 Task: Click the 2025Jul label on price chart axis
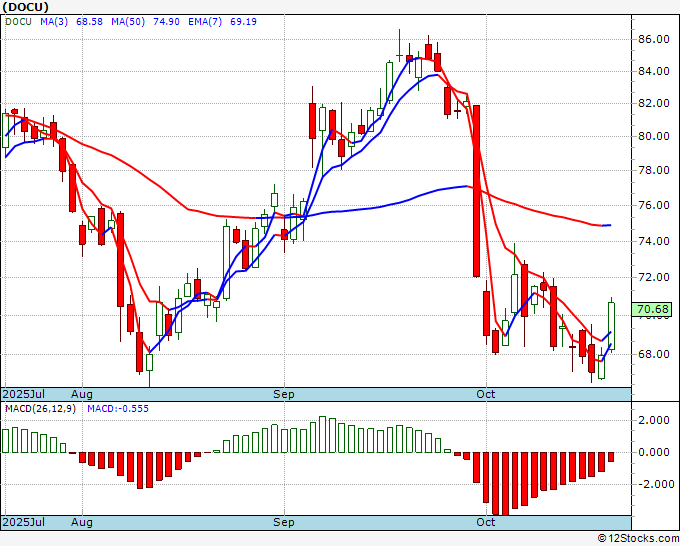24,394
